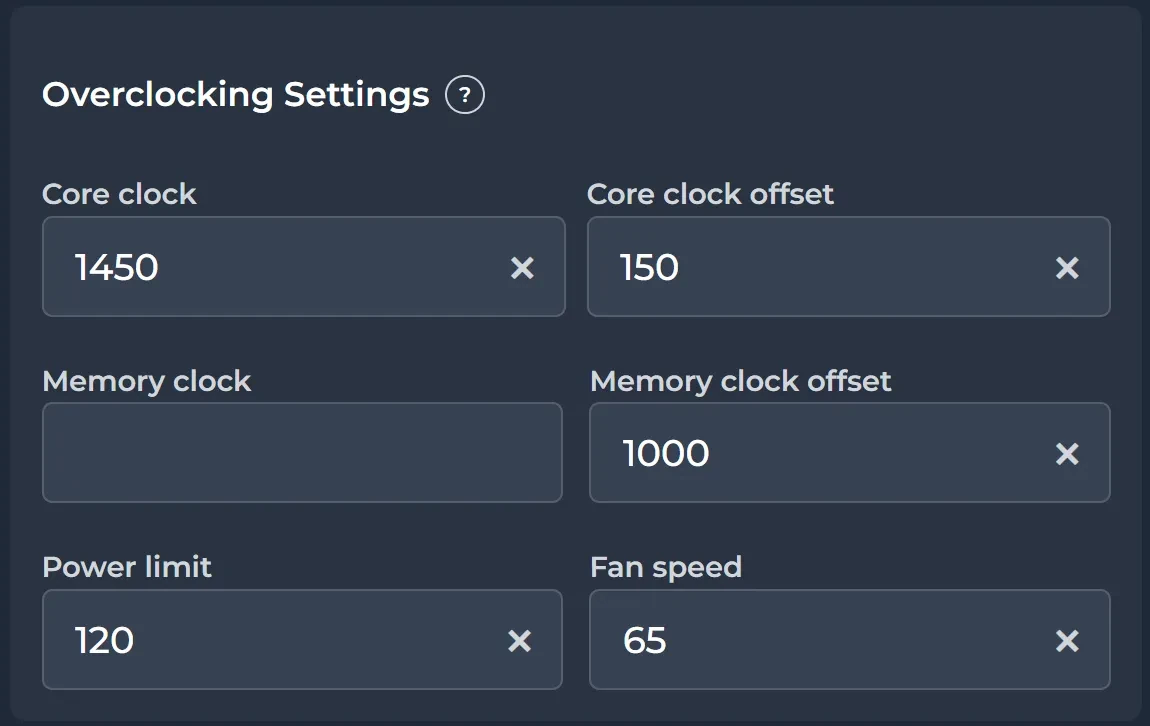
Task: Click the Power limit label
Action: click(127, 567)
